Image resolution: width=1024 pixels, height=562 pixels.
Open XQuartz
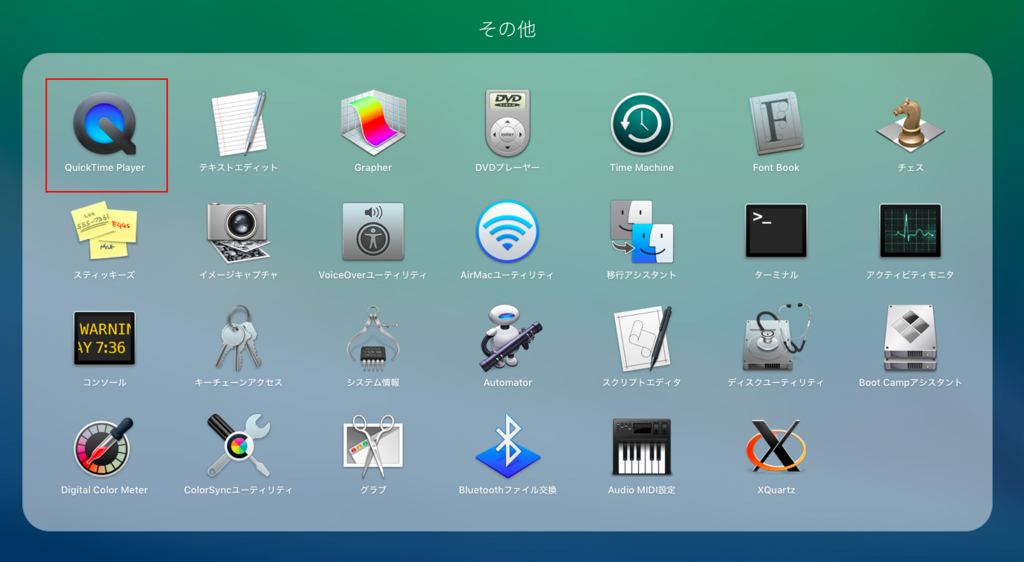776,447
